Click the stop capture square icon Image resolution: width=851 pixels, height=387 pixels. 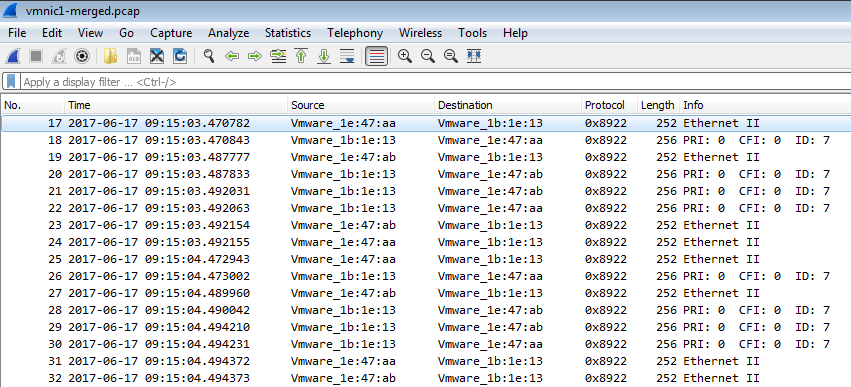[x=36, y=56]
